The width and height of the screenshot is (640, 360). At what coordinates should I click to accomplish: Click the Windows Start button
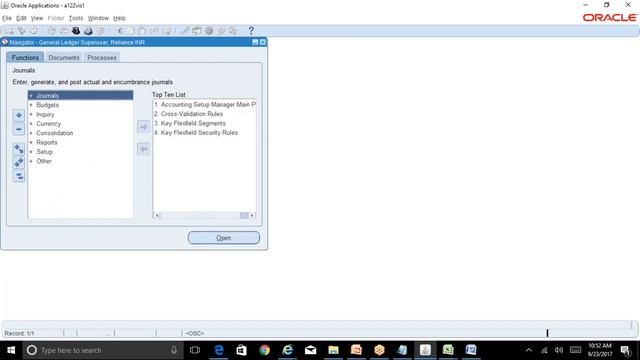click(x=11, y=350)
